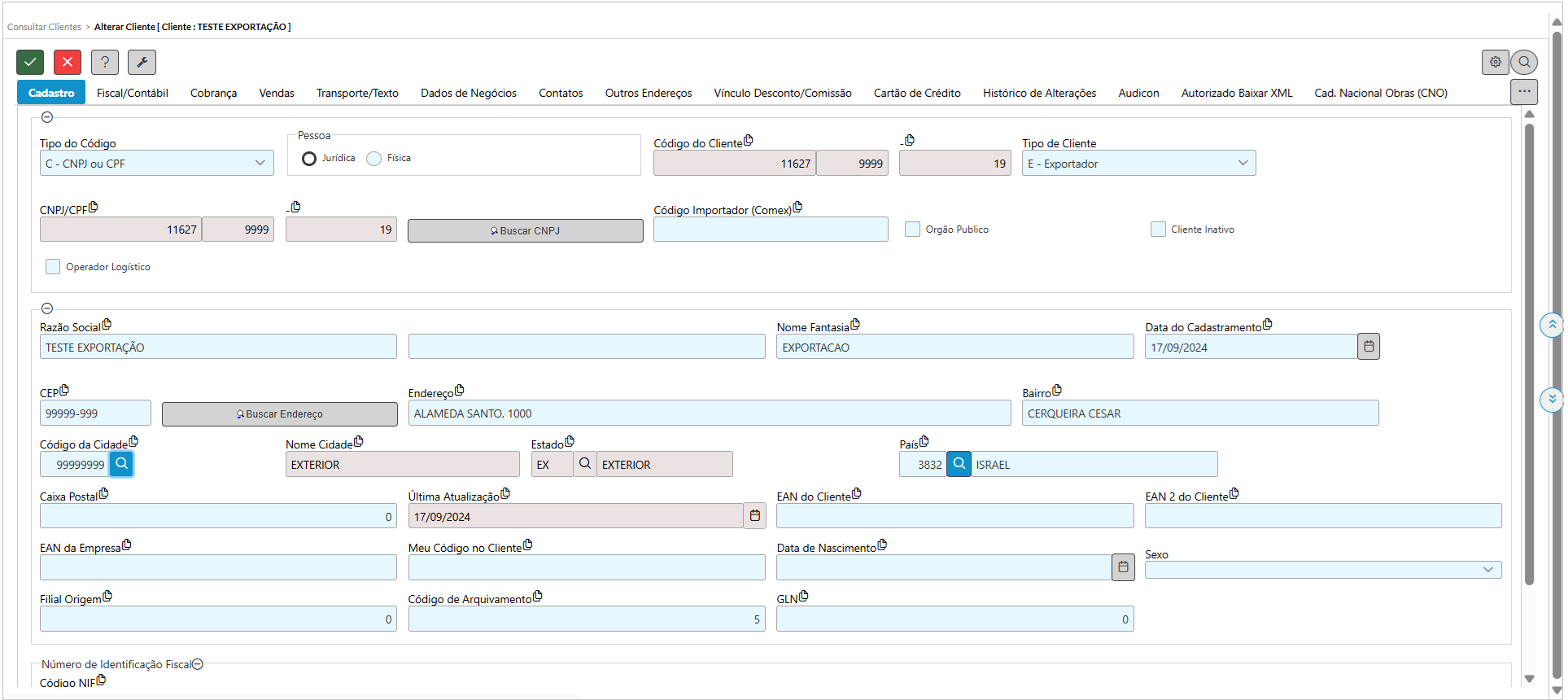The height and width of the screenshot is (700, 1568).
Task: Click the green confirm checkmark button
Action: tap(30, 62)
